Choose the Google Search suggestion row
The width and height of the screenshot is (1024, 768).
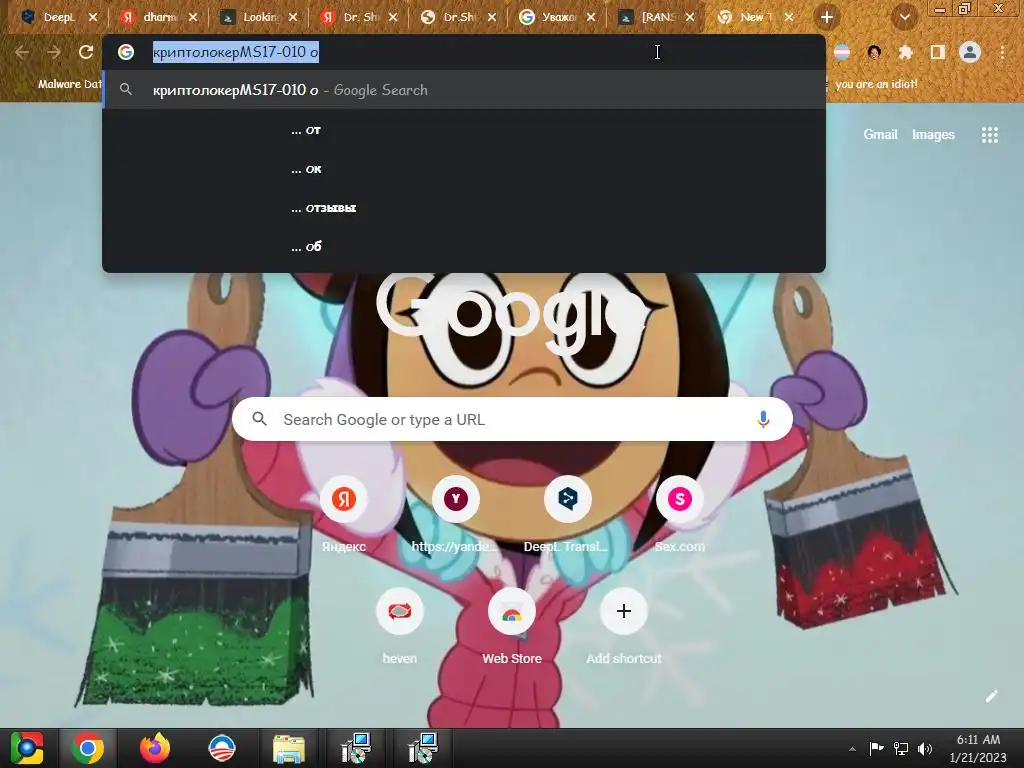click(x=464, y=90)
